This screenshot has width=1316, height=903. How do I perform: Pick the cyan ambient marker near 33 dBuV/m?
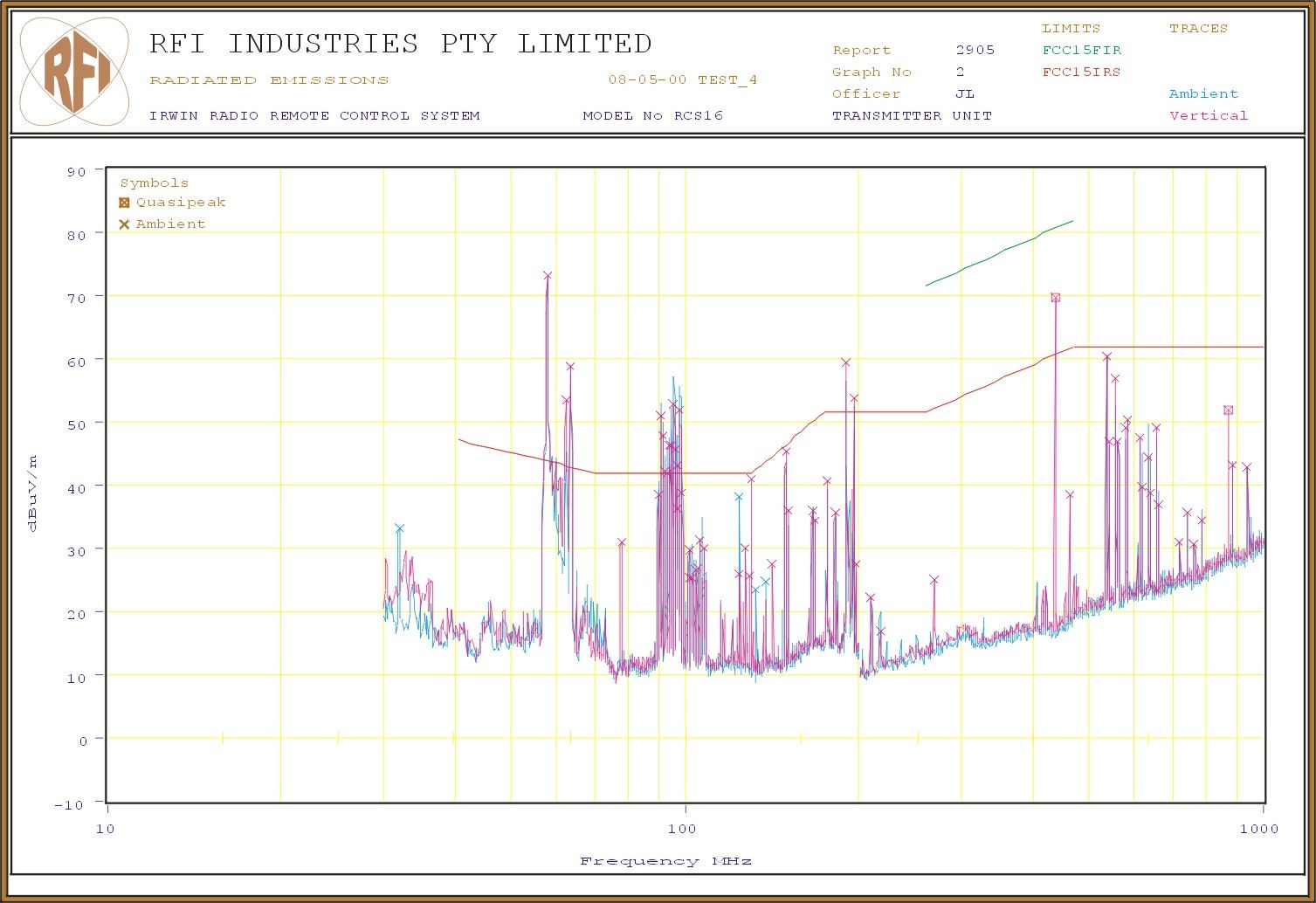(399, 528)
